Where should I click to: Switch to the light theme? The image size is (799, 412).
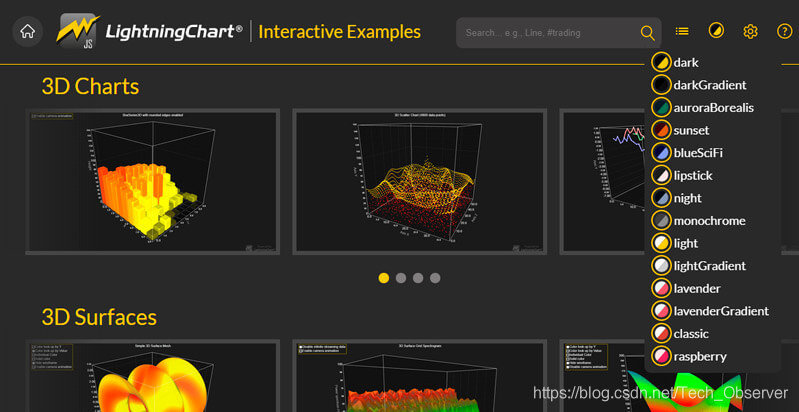pyautogui.click(x=675, y=243)
